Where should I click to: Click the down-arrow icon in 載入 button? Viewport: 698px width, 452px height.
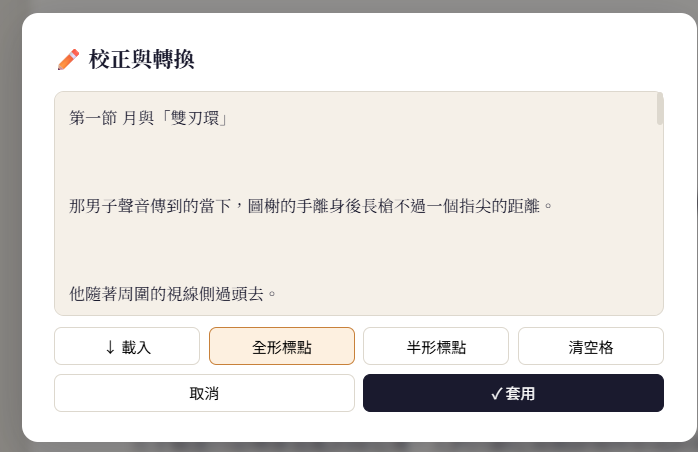(x=110, y=347)
